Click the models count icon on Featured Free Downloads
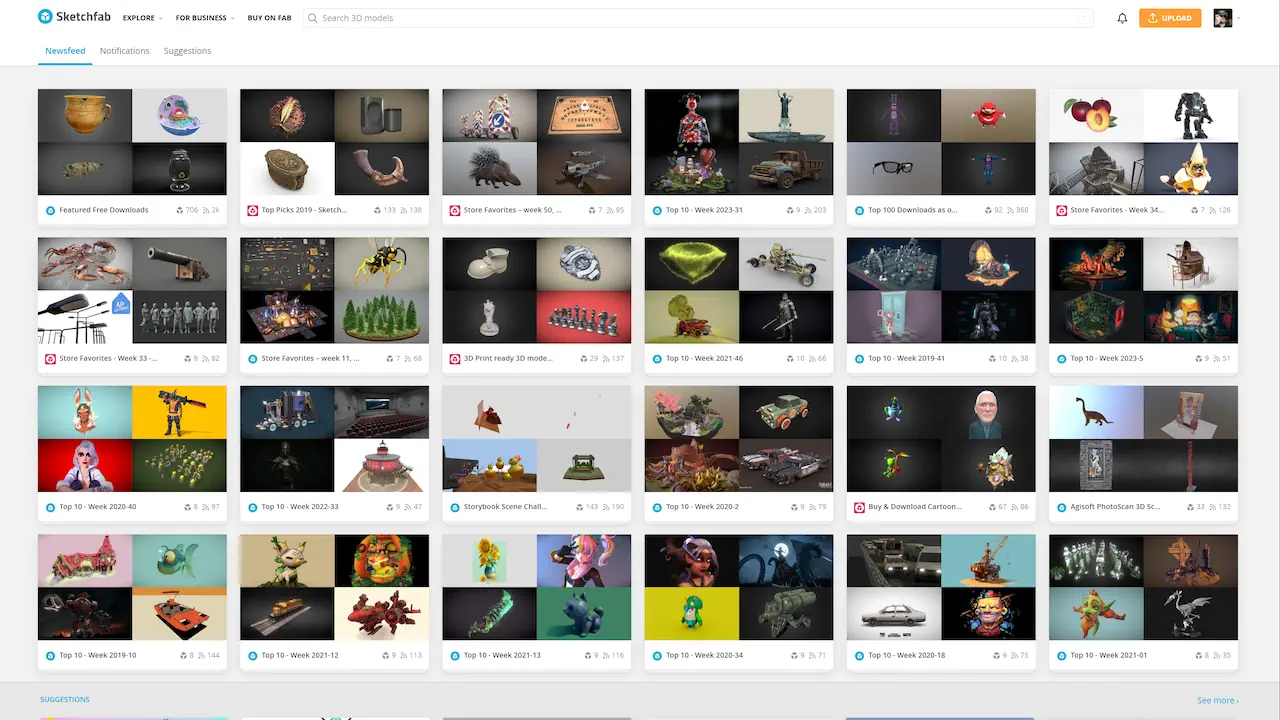The width and height of the screenshot is (1280, 720). pos(180,210)
